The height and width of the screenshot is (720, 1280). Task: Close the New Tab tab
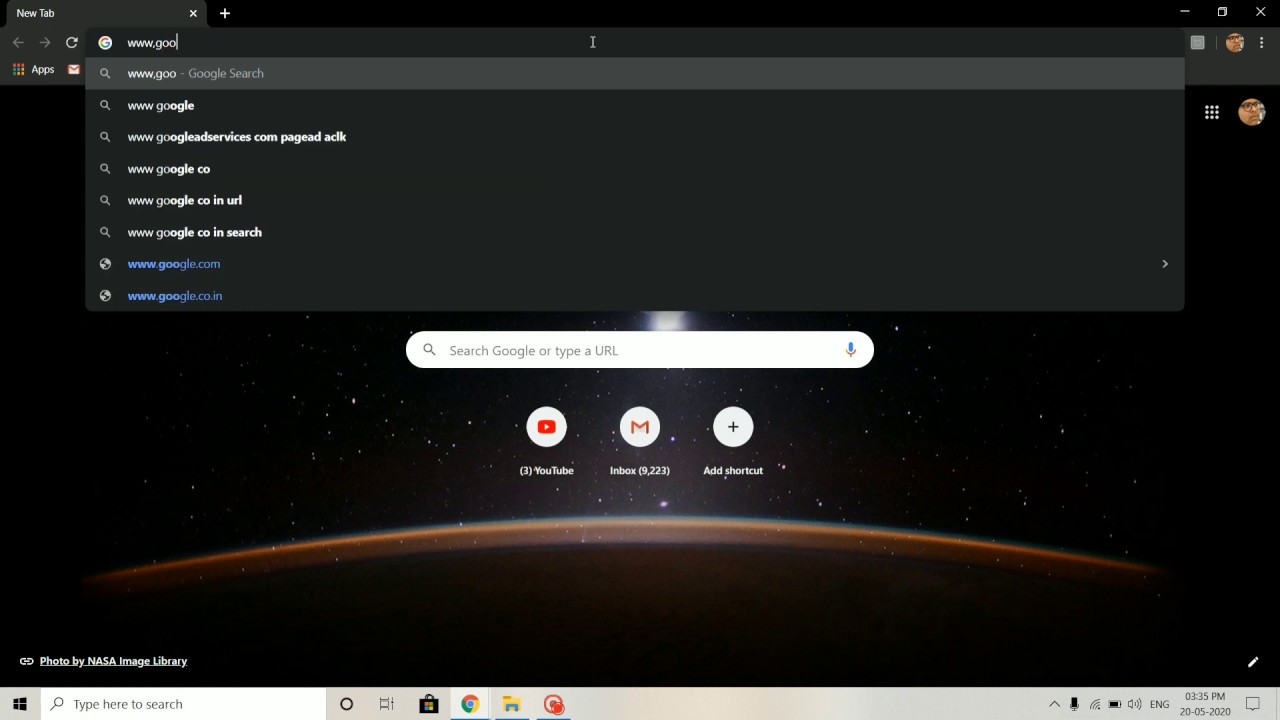pyautogui.click(x=193, y=13)
